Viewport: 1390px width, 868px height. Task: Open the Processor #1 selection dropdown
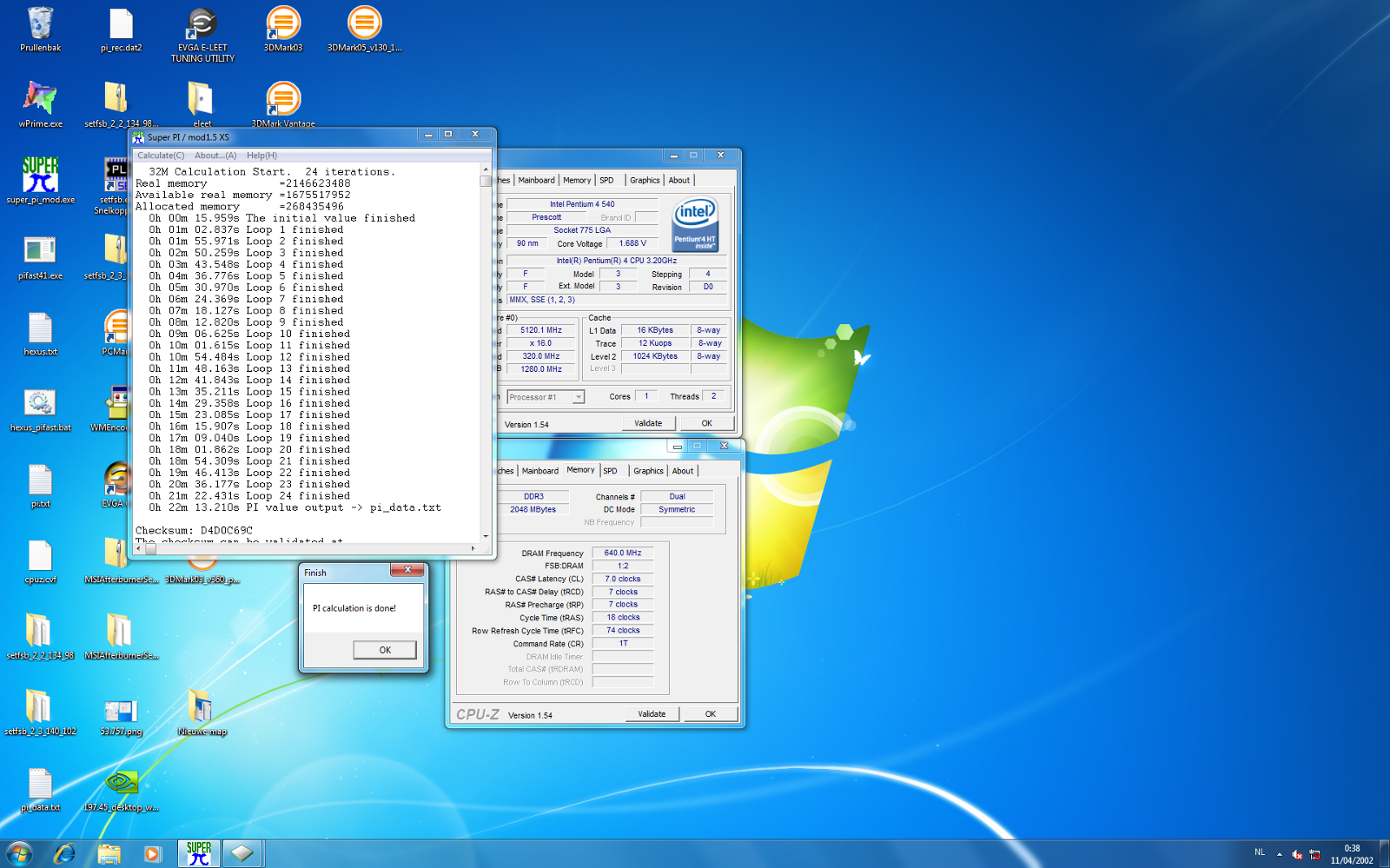[545, 397]
